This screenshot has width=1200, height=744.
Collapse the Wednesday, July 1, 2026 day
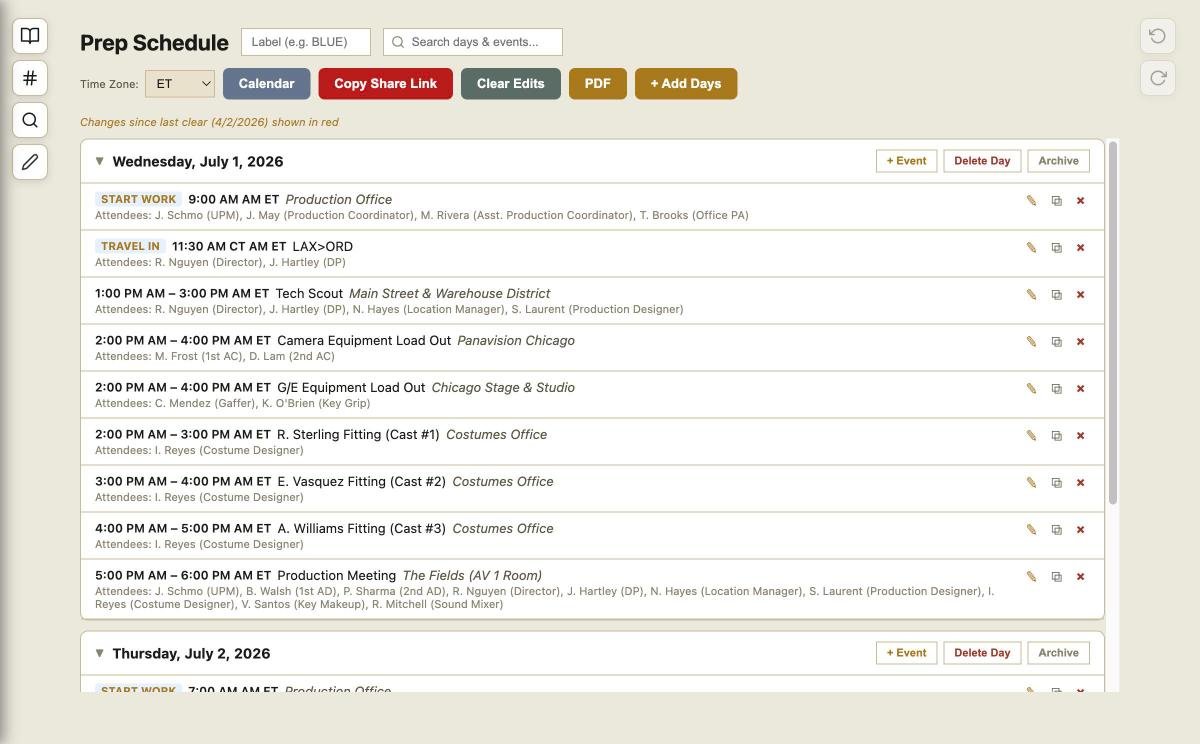click(99, 161)
